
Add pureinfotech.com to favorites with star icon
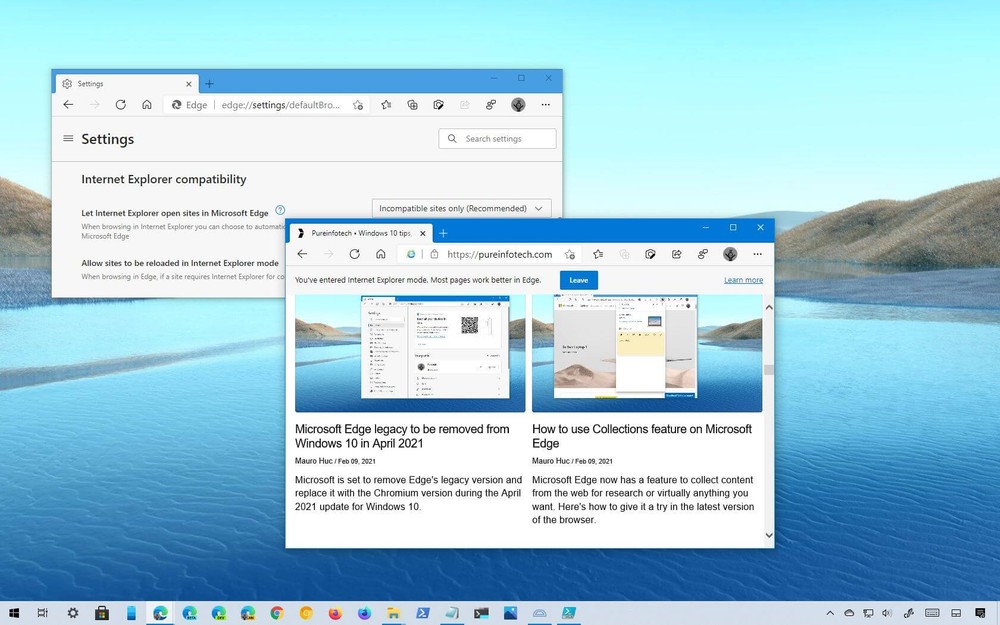tap(570, 254)
